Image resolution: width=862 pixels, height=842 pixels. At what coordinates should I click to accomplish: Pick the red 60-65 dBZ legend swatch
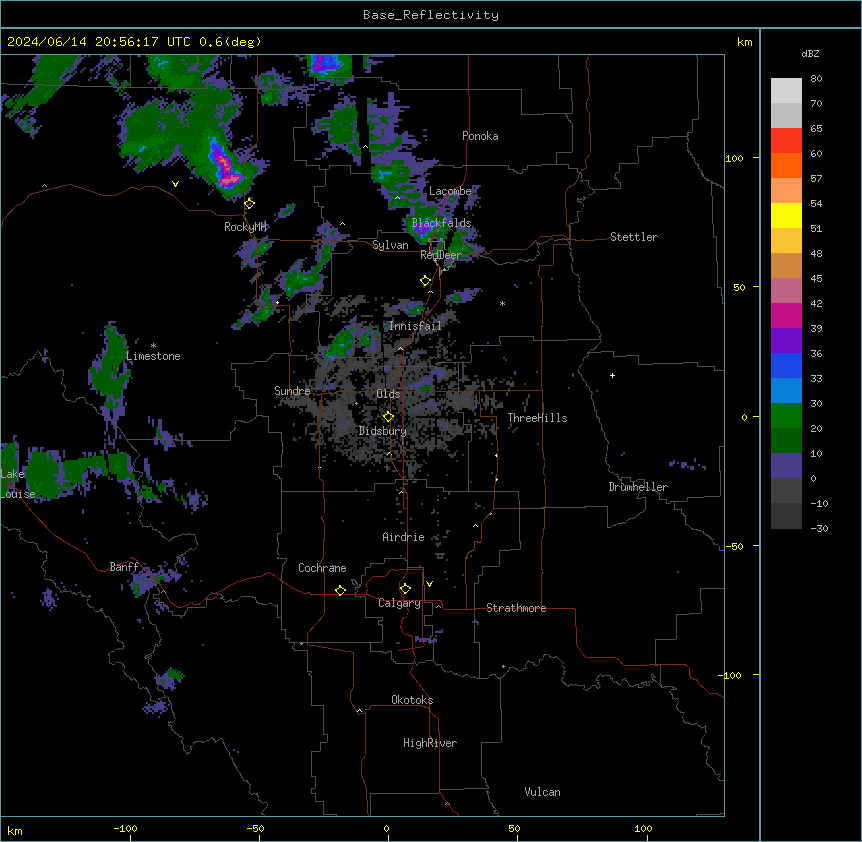[x=786, y=141]
